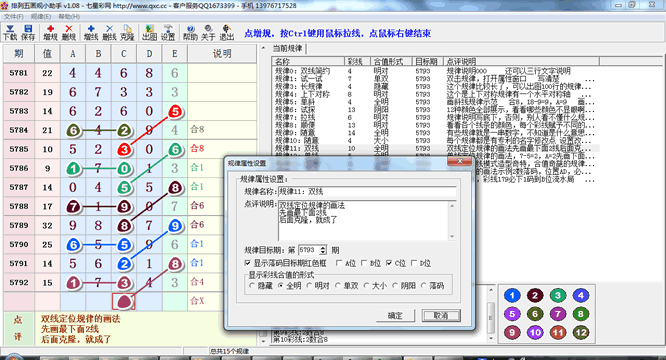Click the 下载 download toolbar icon
This screenshot has height=360, width=666.
tap(10, 33)
